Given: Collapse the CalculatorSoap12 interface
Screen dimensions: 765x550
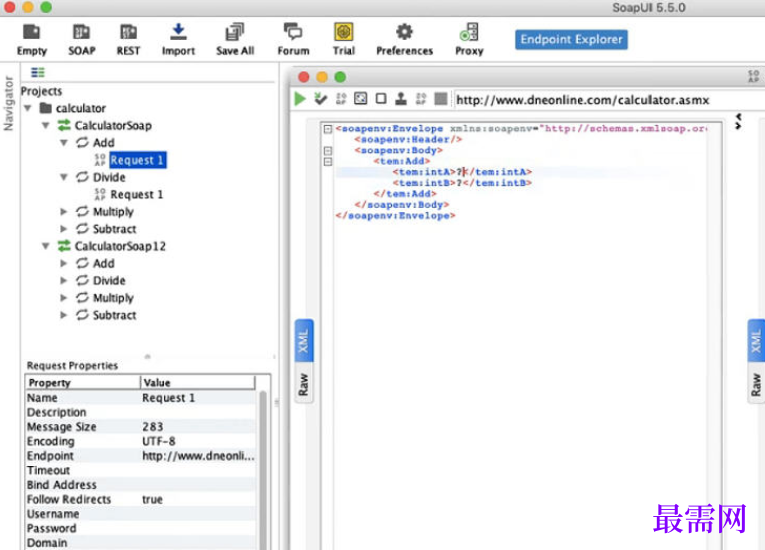Looking at the screenshot, I should click(46, 246).
